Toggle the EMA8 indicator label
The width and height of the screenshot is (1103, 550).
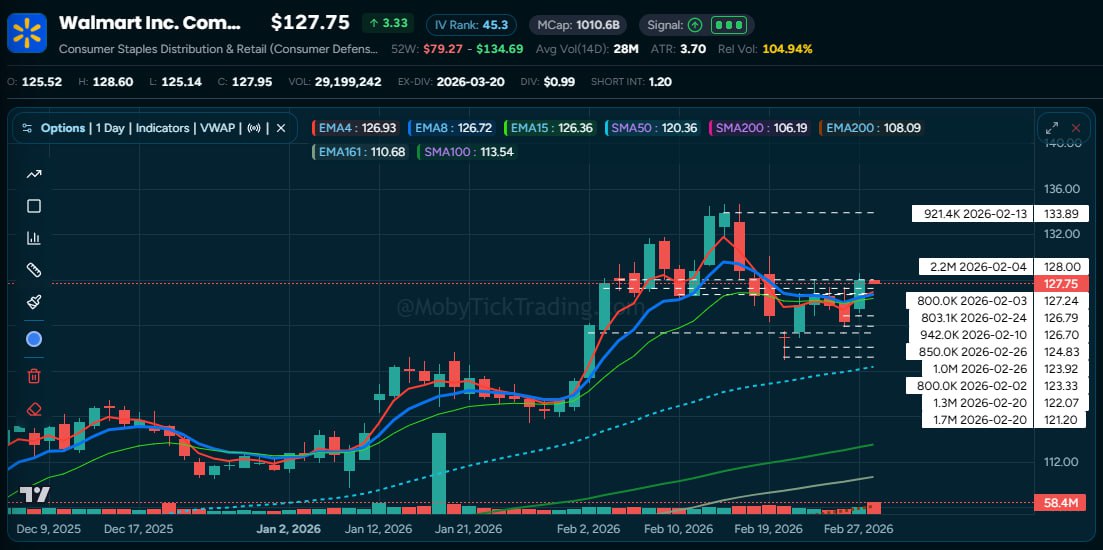(x=452, y=128)
